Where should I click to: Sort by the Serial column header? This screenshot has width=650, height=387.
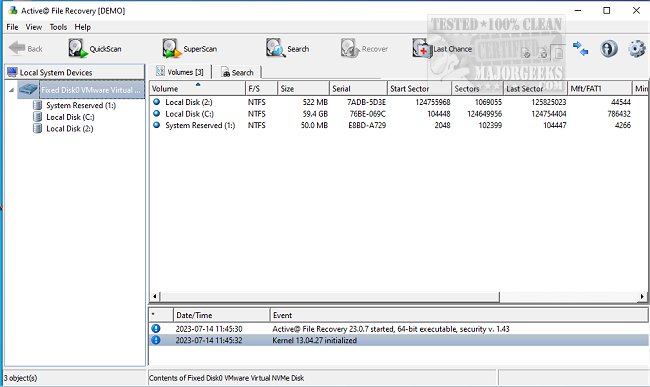point(358,89)
